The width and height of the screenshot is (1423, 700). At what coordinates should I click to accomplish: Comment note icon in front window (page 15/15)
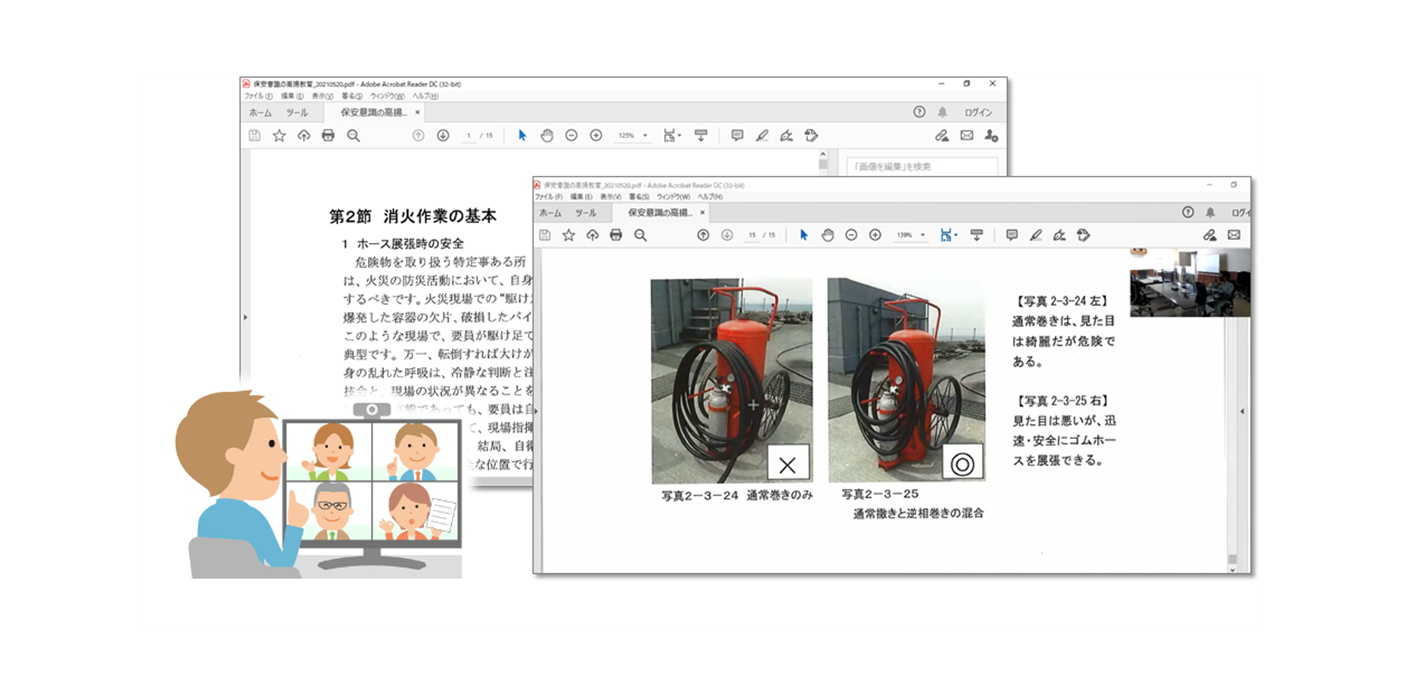[1012, 235]
